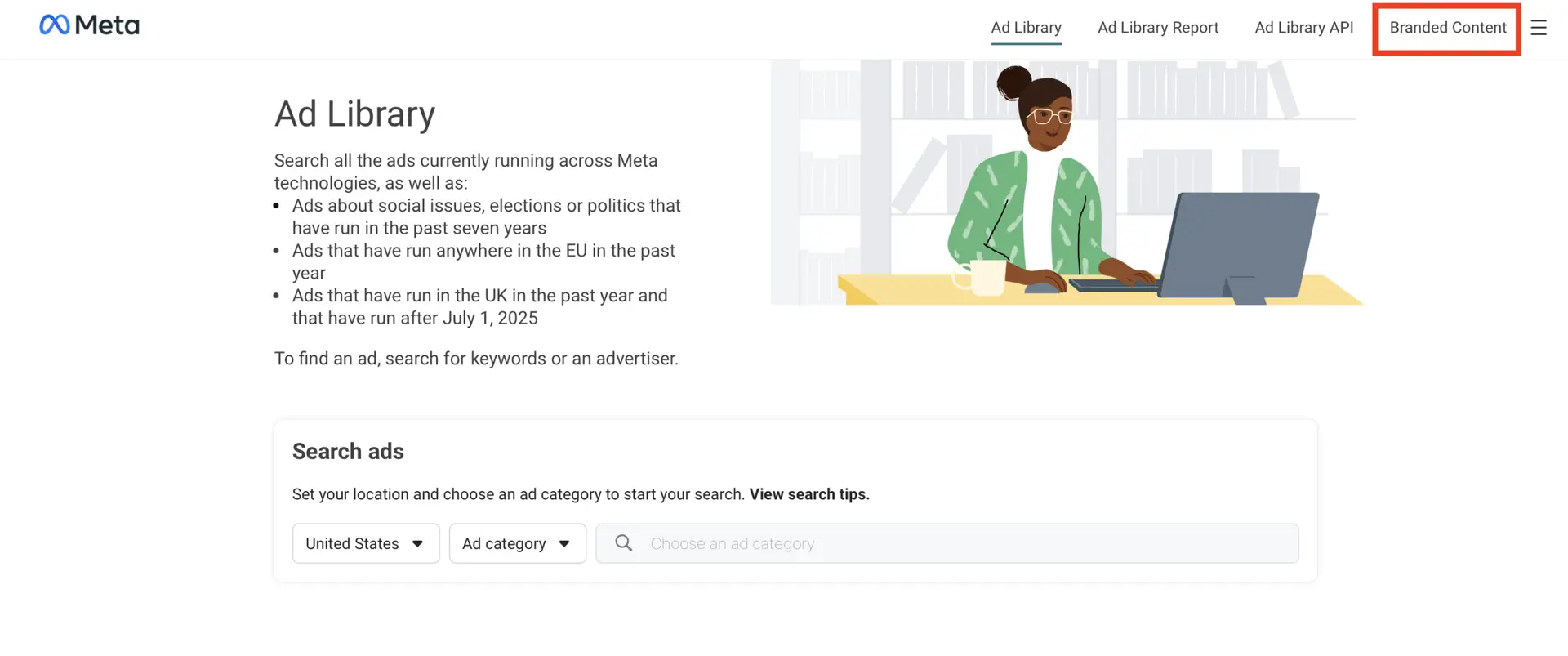Click the magnifying glass search icon
The width and height of the screenshot is (1568, 656).
(x=623, y=543)
